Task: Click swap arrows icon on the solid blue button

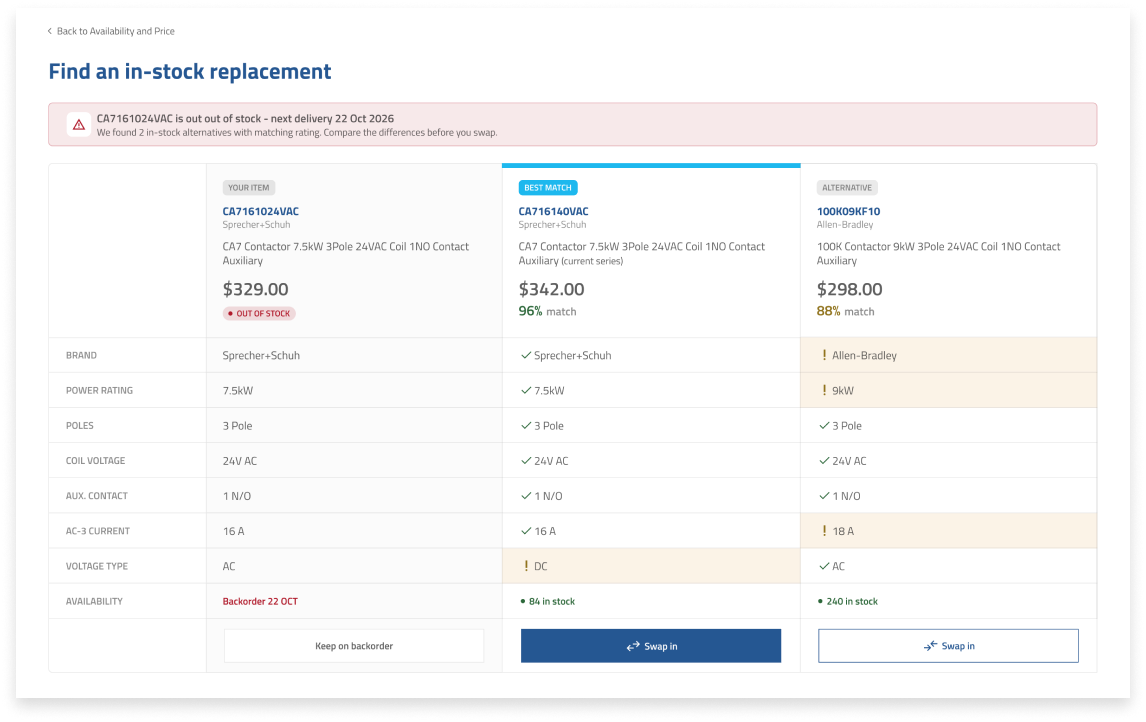Action: click(633, 647)
